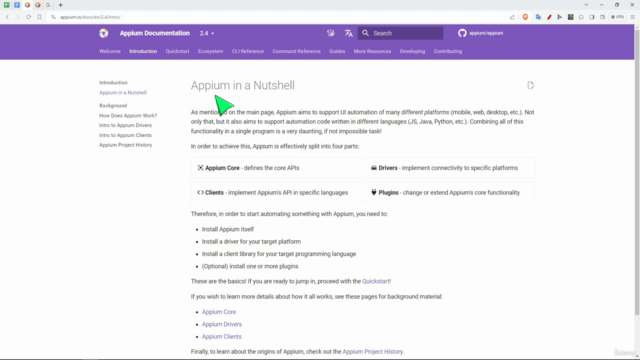Switch to the green Sheets tab

(7, 5)
